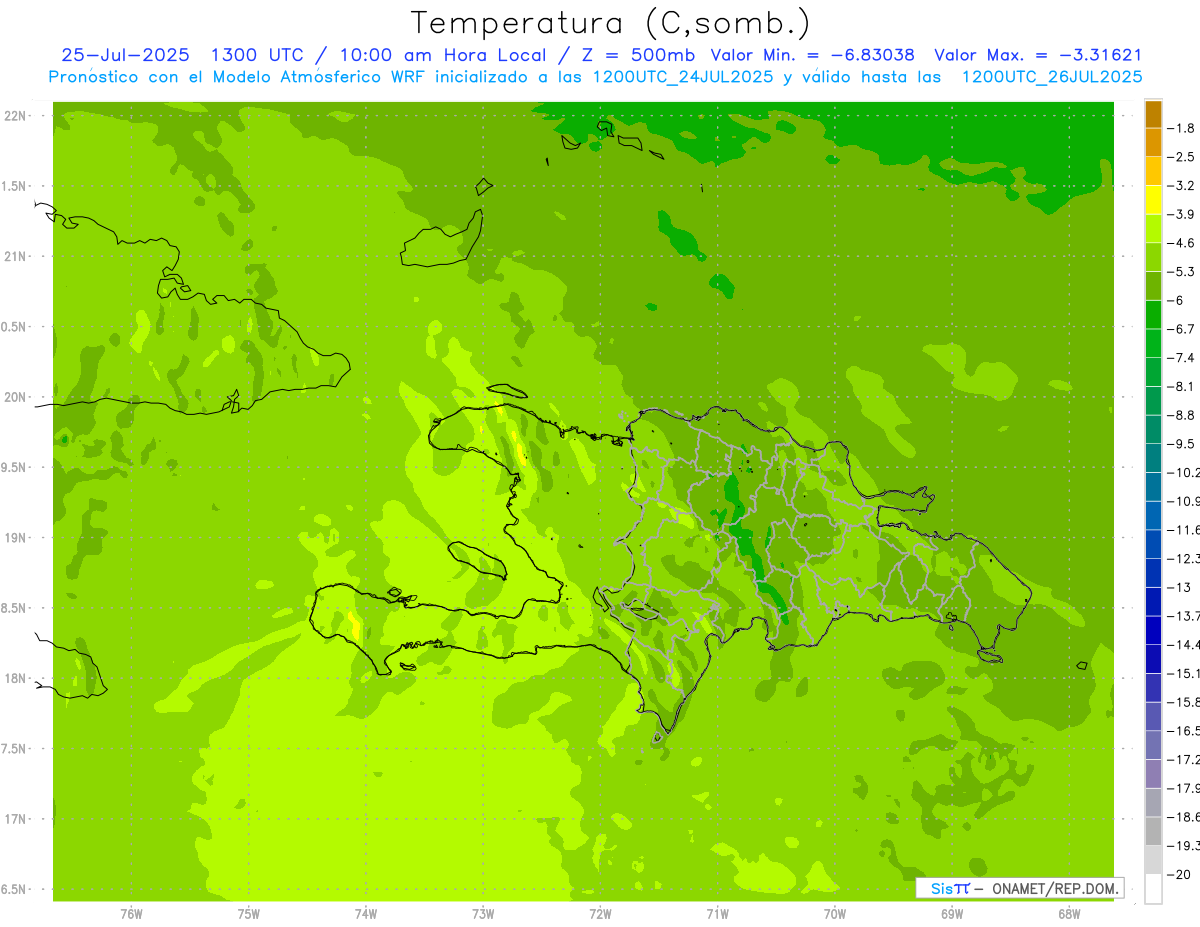The width and height of the screenshot is (1200, 927).
Task: Click the '22N' latitude label
Action: (14, 116)
